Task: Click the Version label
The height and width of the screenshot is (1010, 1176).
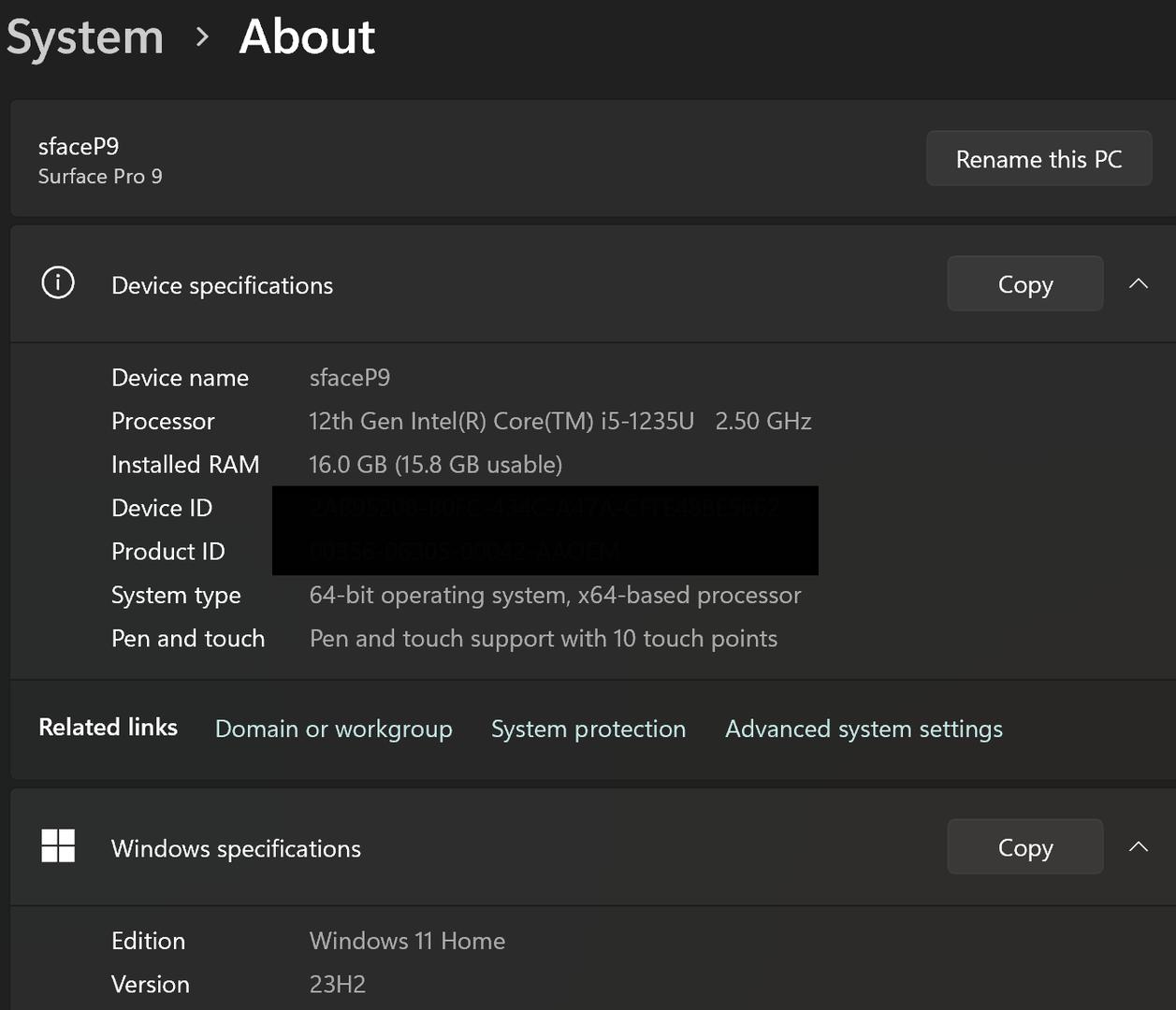Action: (151, 984)
